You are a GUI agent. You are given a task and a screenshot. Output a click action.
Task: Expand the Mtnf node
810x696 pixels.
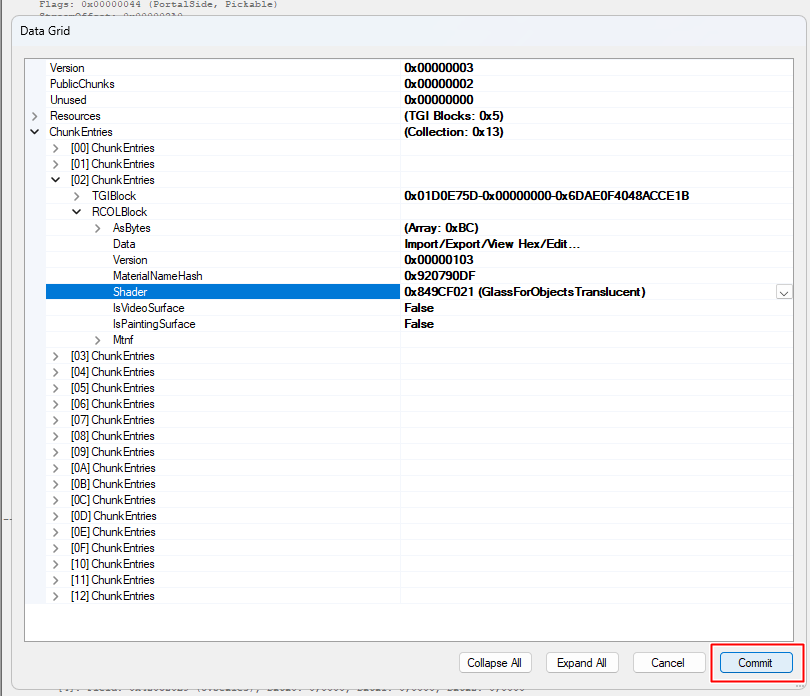point(98,341)
